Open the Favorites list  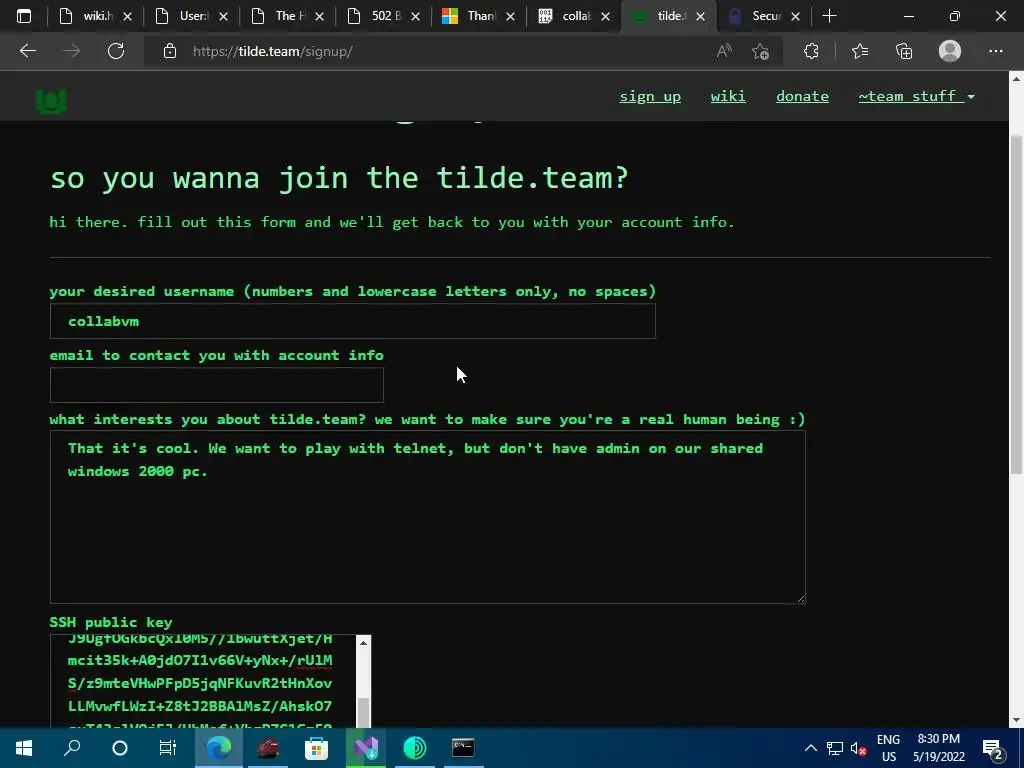pos(860,51)
